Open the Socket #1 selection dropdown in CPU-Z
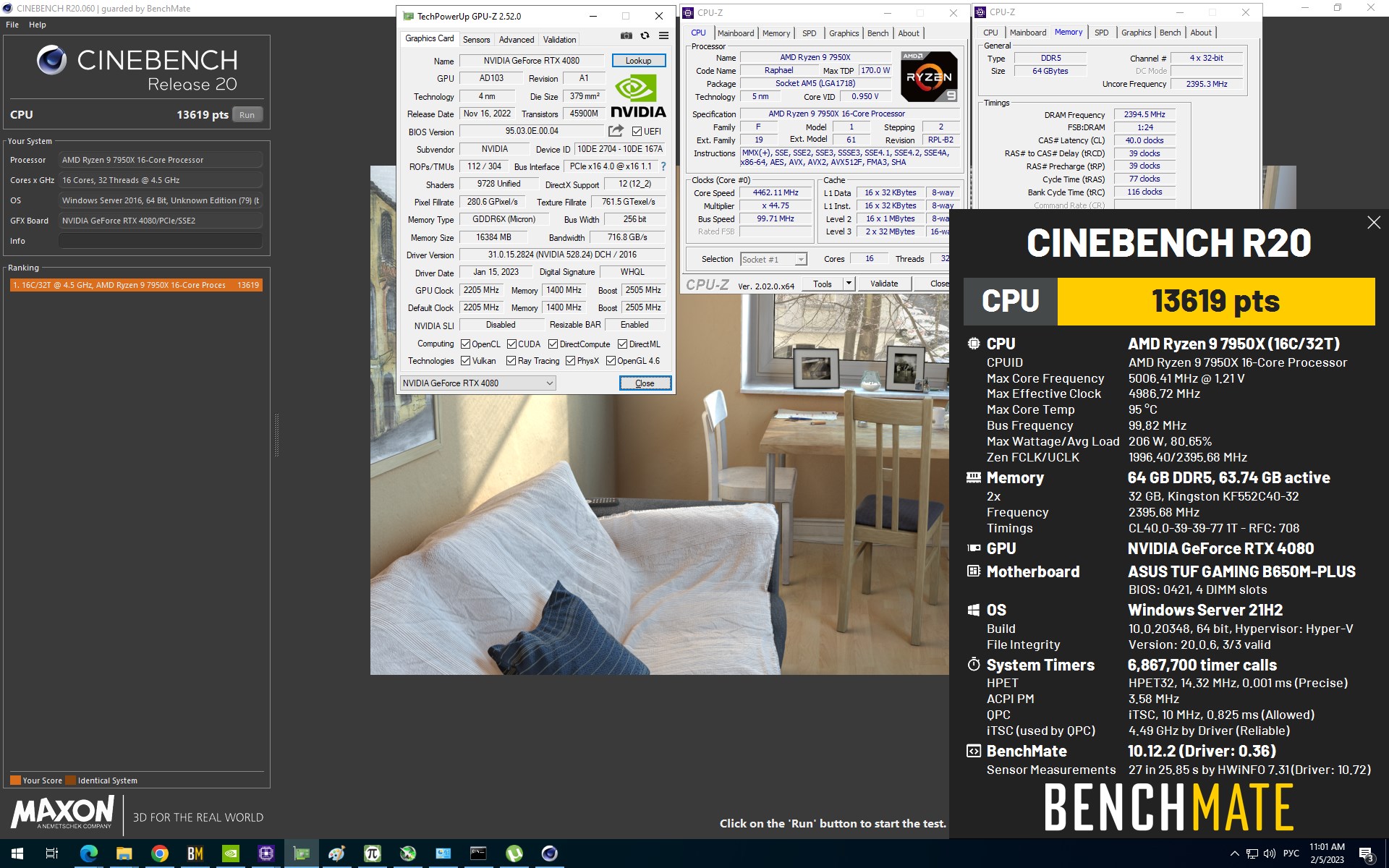This screenshot has width=1389, height=868. pos(773,259)
